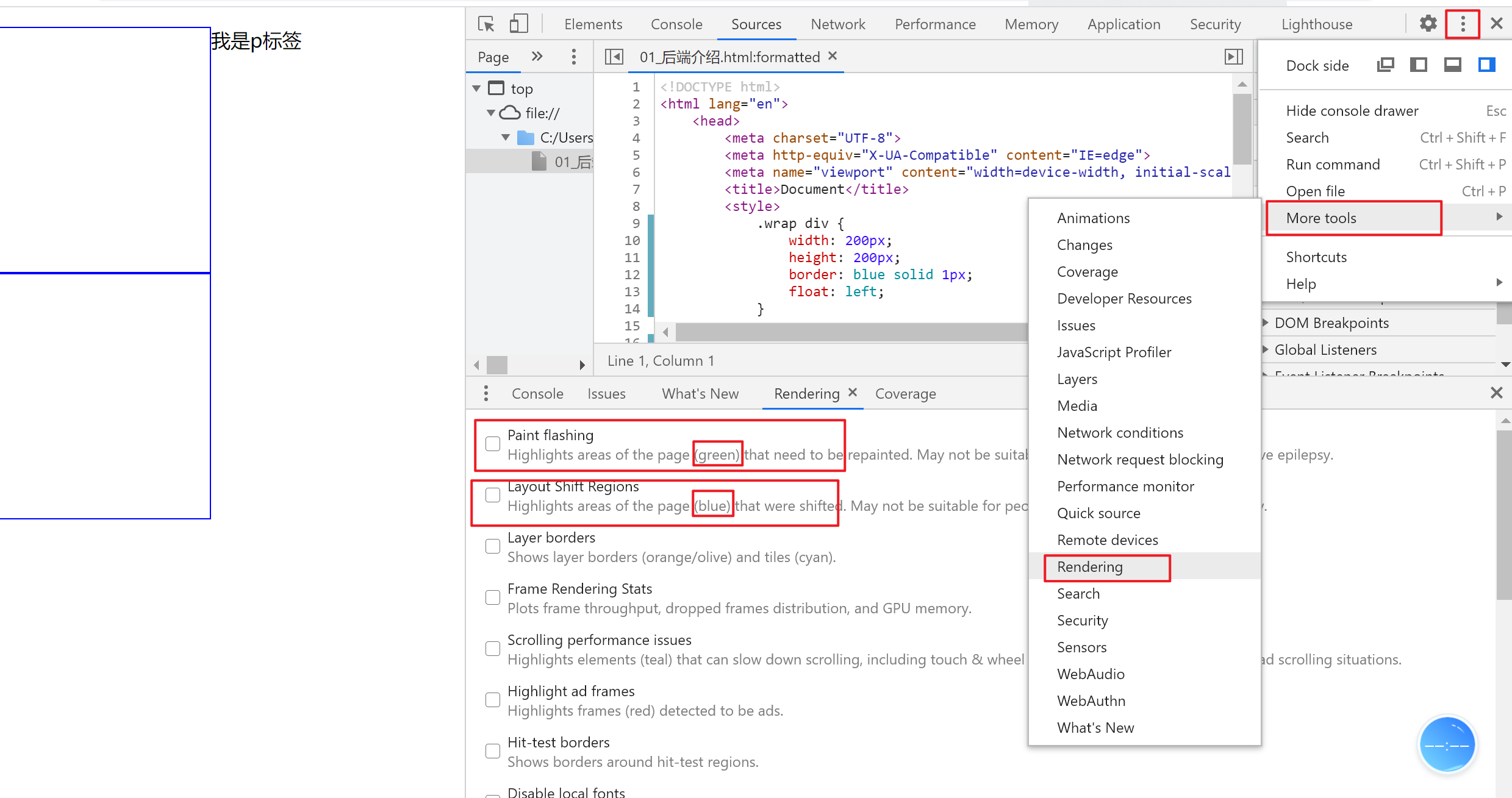Toggle the device toolbar icon
The image size is (1512, 798).
518,24
